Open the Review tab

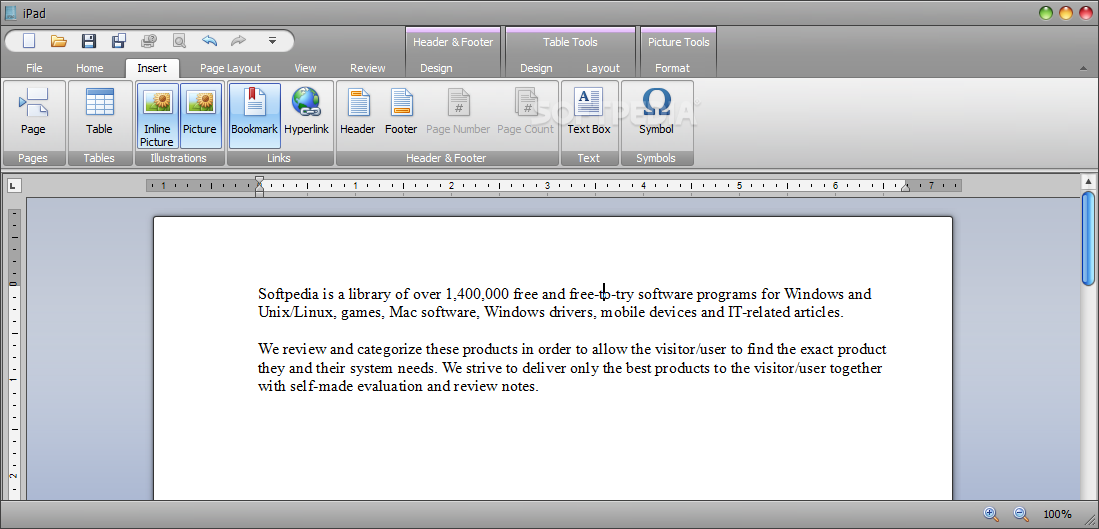pyautogui.click(x=368, y=68)
